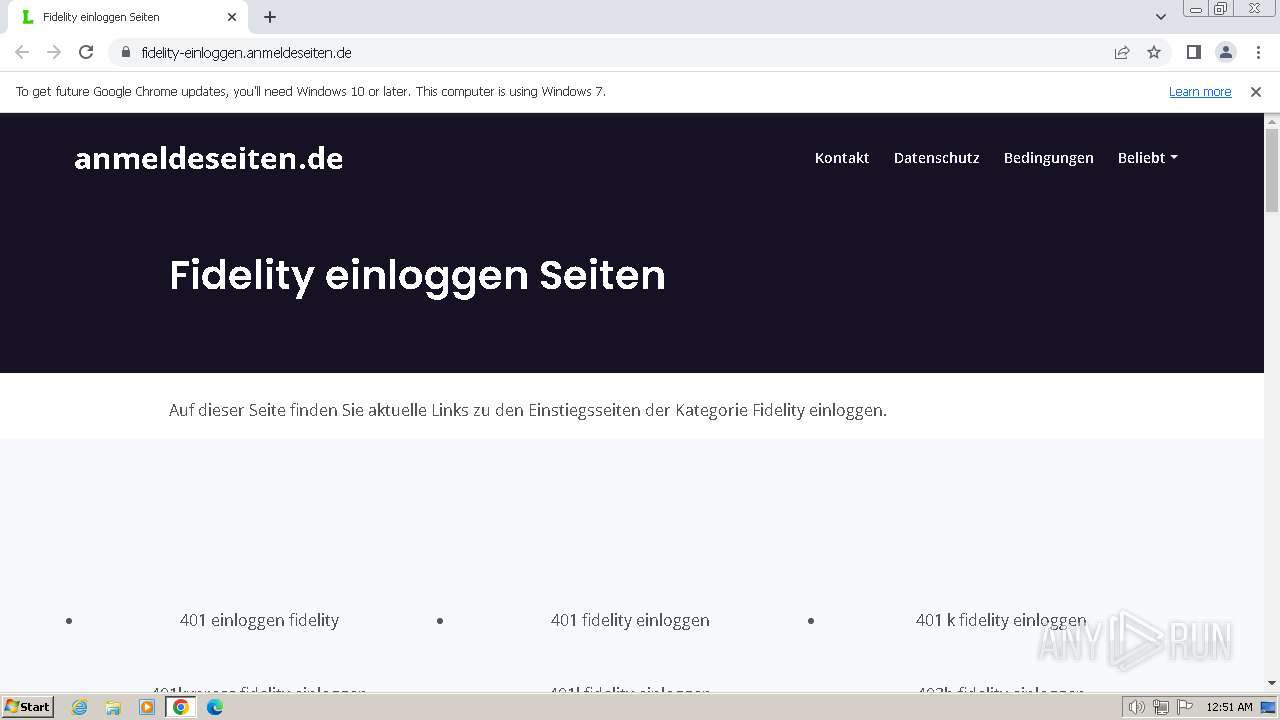
Task: Close the Fidelity einloggen Seiten tab
Action: 232,17
